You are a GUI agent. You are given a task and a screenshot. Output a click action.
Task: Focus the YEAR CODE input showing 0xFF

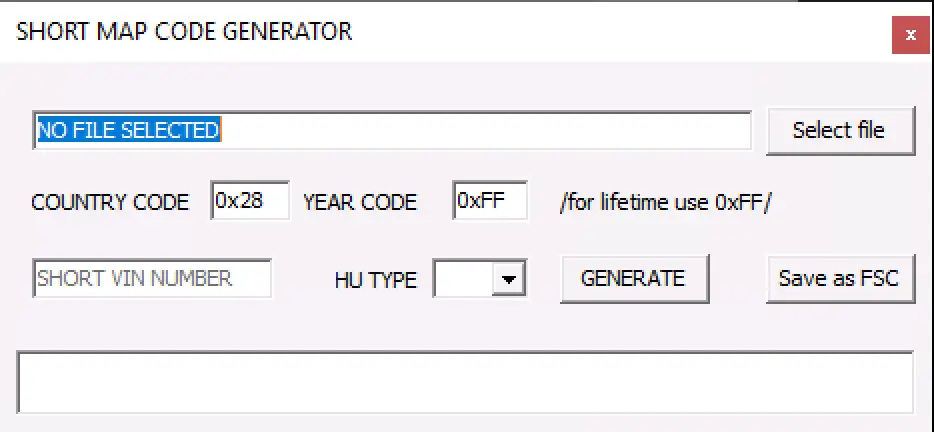pos(489,201)
